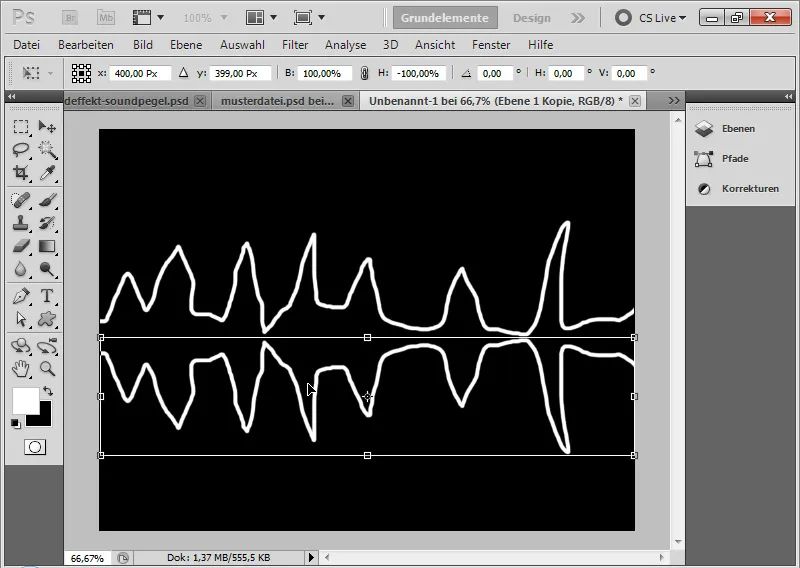The height and width of the screenshot is (568, 800).
Task: Swap foreground and background colors
Action: coord(48,391)
